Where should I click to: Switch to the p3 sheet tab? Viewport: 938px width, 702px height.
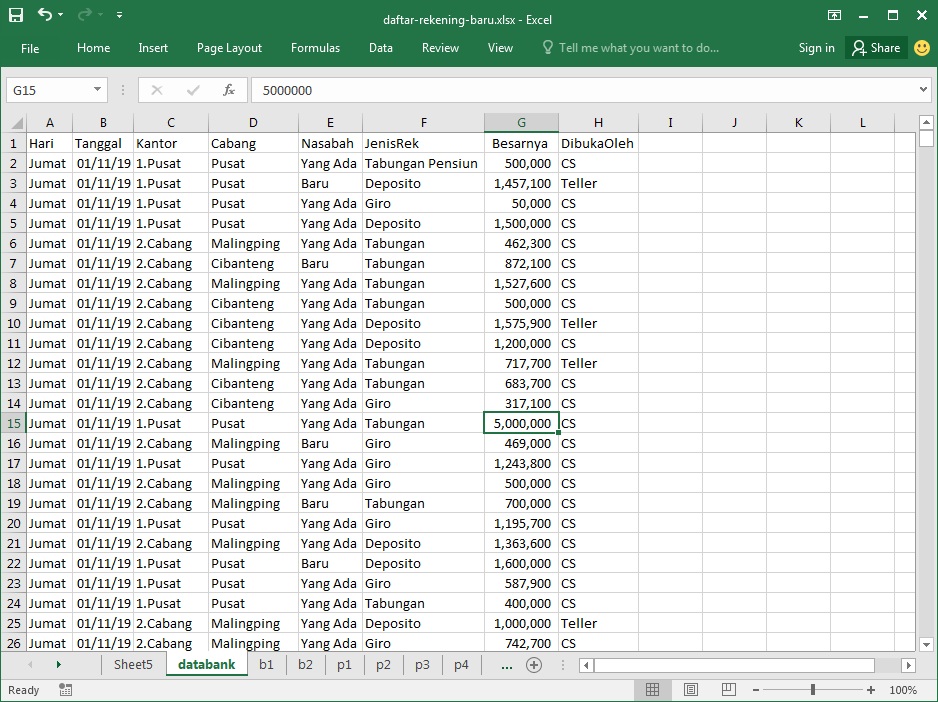(x=422, y=664)
